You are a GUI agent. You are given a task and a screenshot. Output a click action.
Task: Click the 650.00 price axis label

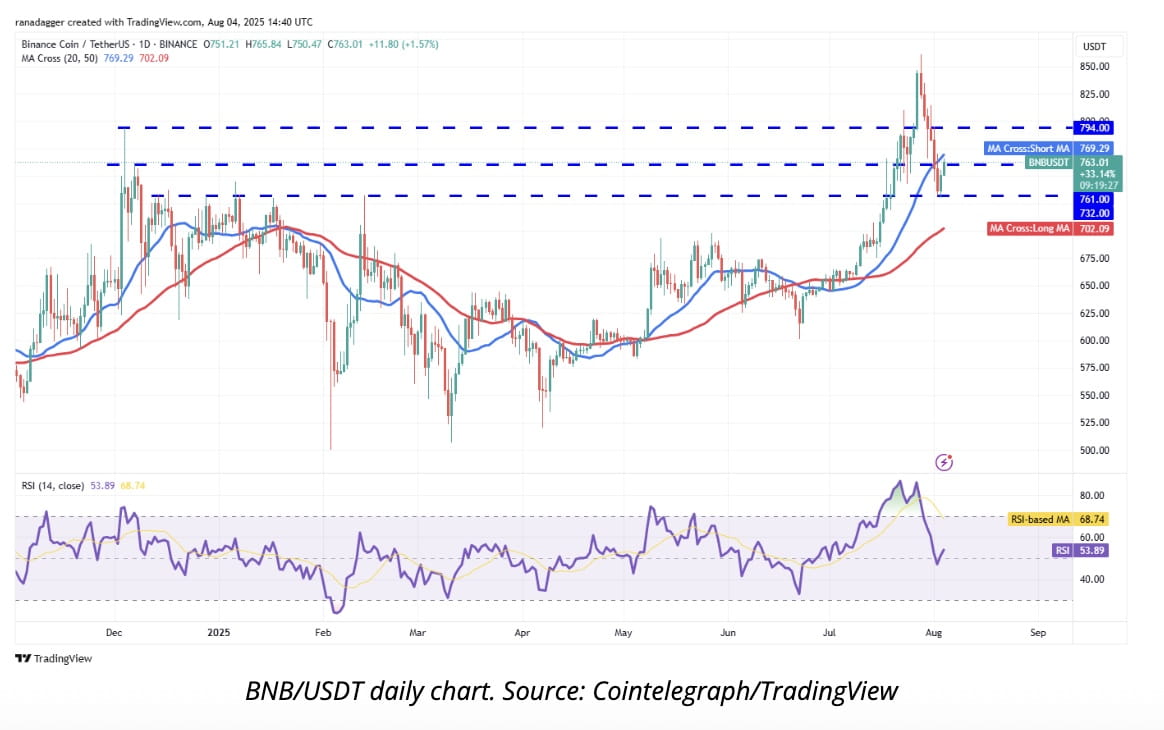click(1094, 285)
